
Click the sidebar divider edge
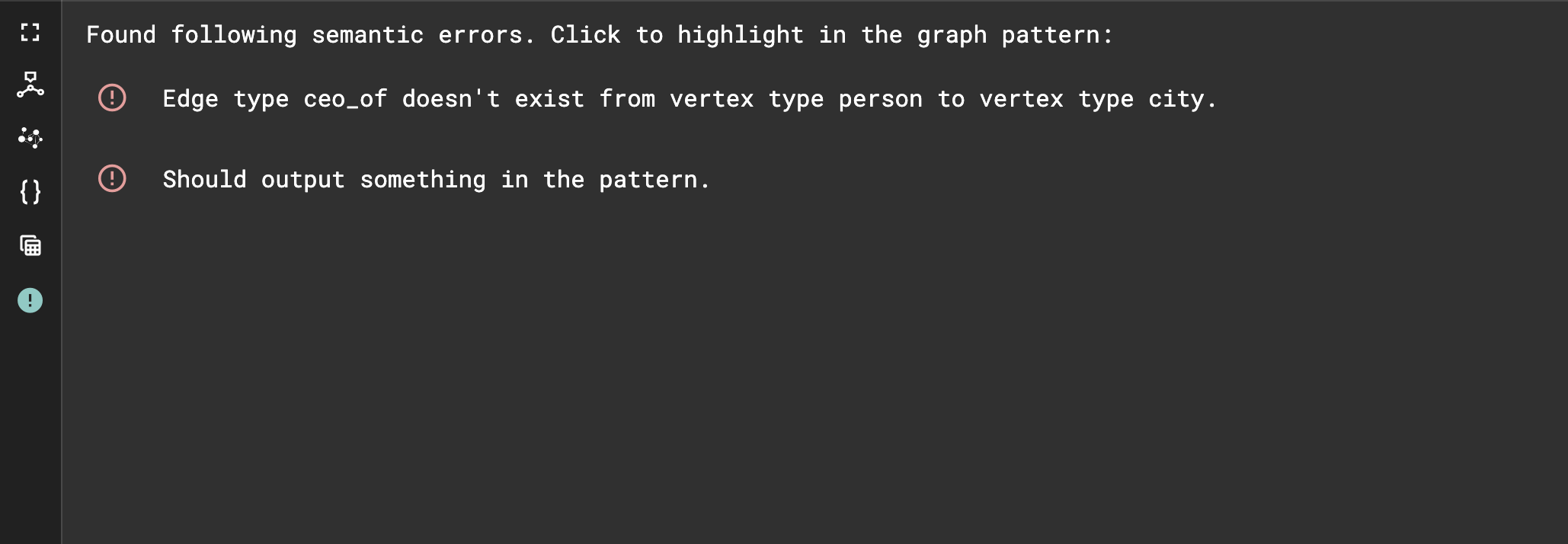[61, 272]
